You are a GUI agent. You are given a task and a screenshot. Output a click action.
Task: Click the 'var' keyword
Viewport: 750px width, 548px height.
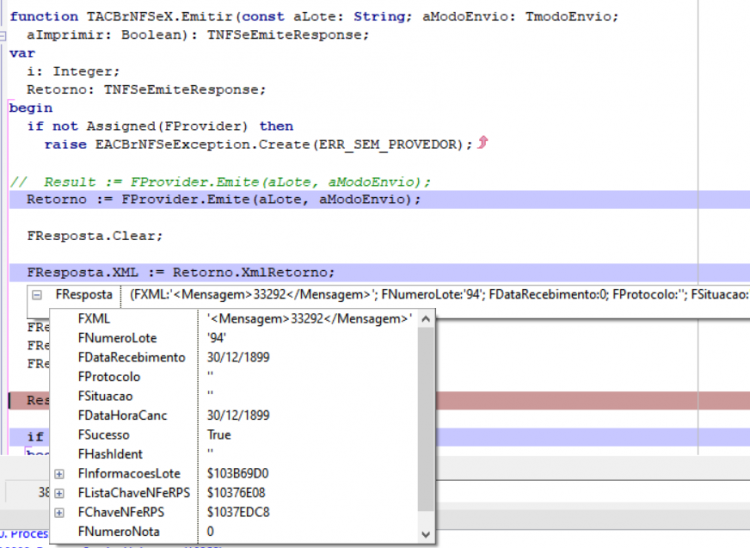coord(22,54)
